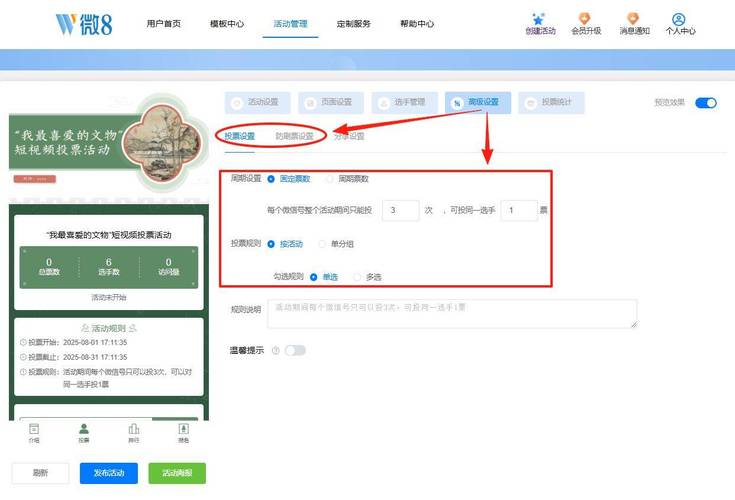Switch to 投票统计 step tab

(x=551, y=102)
